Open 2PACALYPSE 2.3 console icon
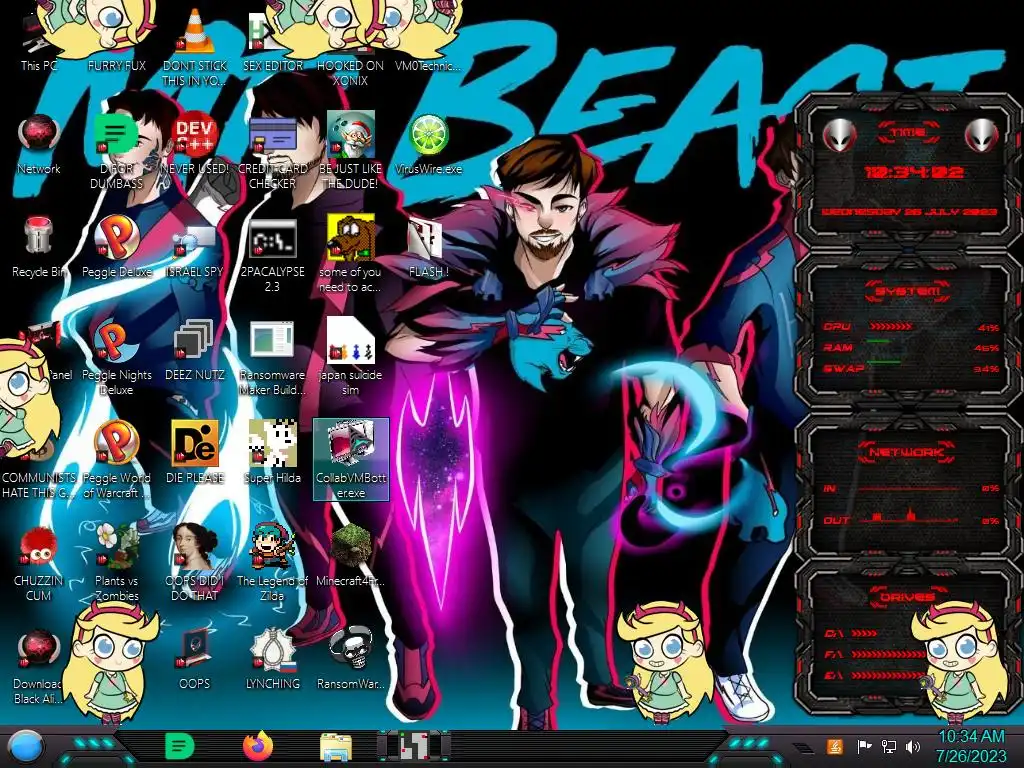Screen dimensions: 1024x768 272,256
